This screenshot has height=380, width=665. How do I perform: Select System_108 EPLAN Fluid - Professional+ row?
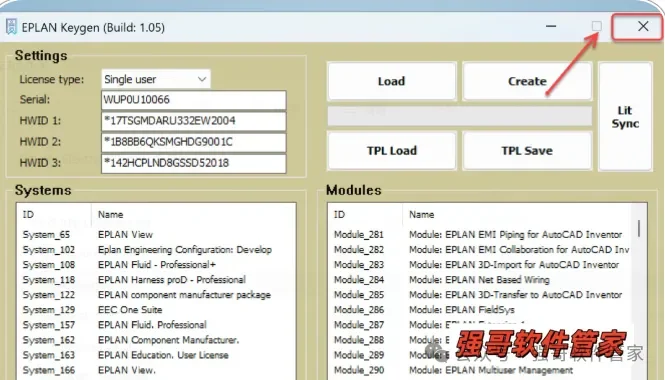156,265
